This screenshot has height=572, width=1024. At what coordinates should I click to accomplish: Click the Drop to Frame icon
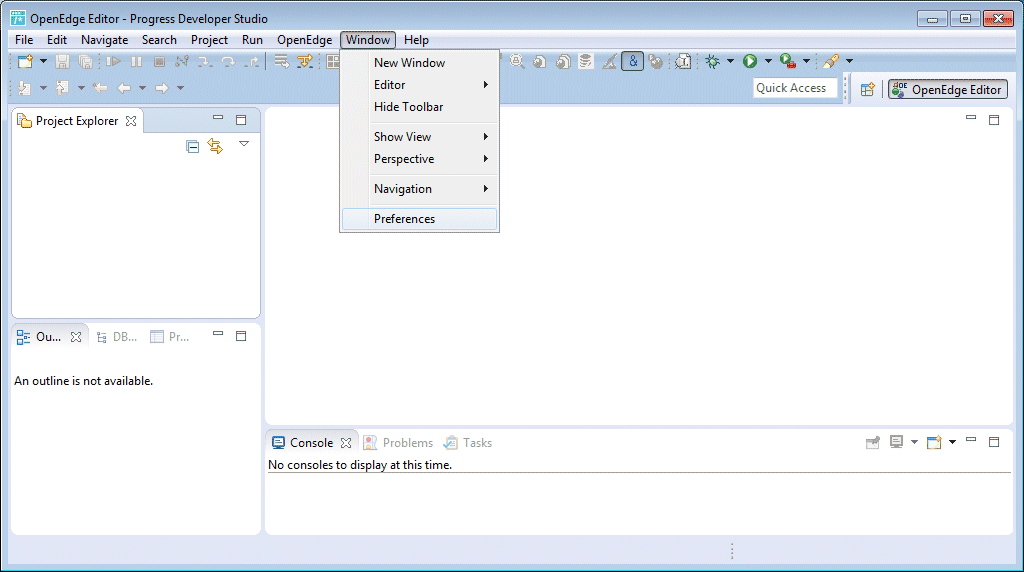281,61
